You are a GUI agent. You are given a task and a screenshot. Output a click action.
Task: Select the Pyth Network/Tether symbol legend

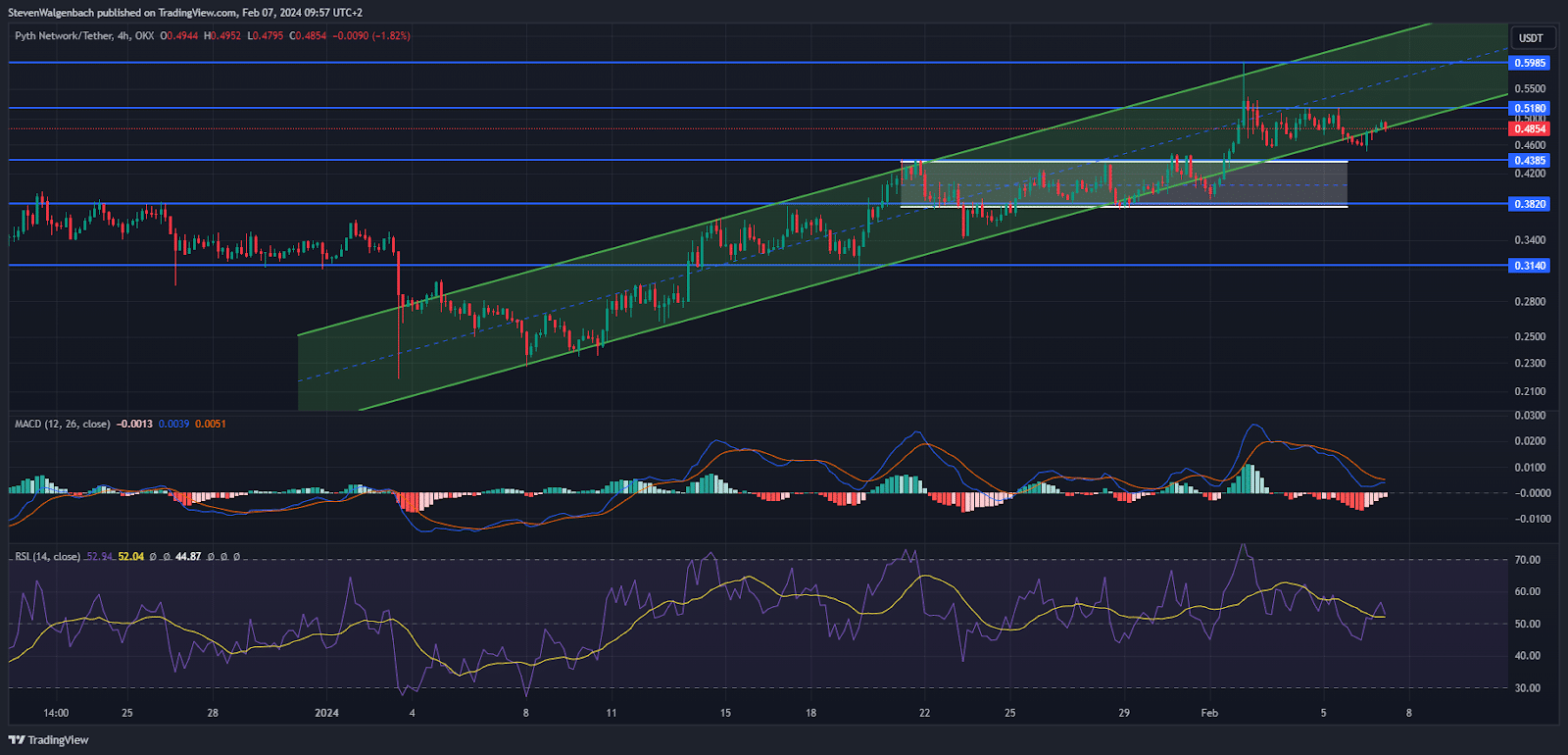(84, 36)
